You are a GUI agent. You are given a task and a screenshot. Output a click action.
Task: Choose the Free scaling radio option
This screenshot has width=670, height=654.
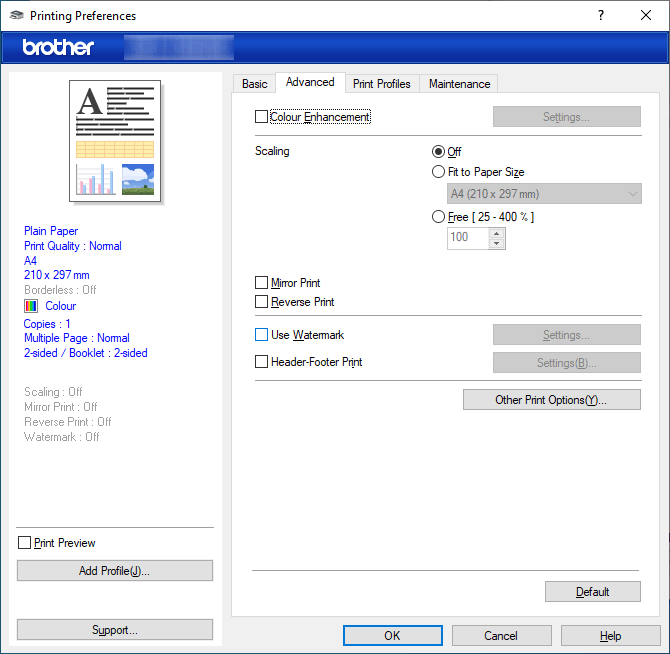438,216
